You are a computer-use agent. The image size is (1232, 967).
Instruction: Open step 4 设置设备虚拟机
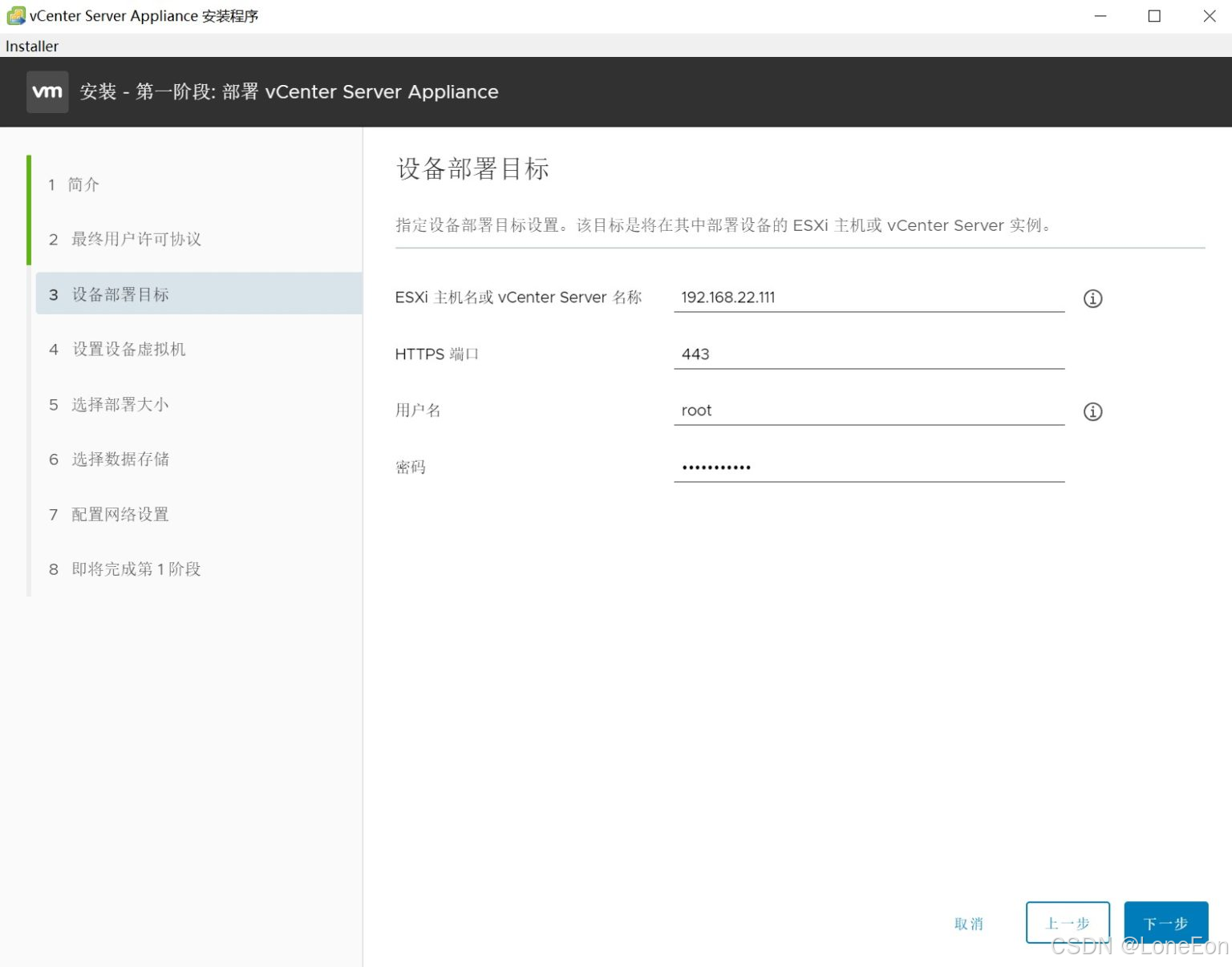[128, 349]
